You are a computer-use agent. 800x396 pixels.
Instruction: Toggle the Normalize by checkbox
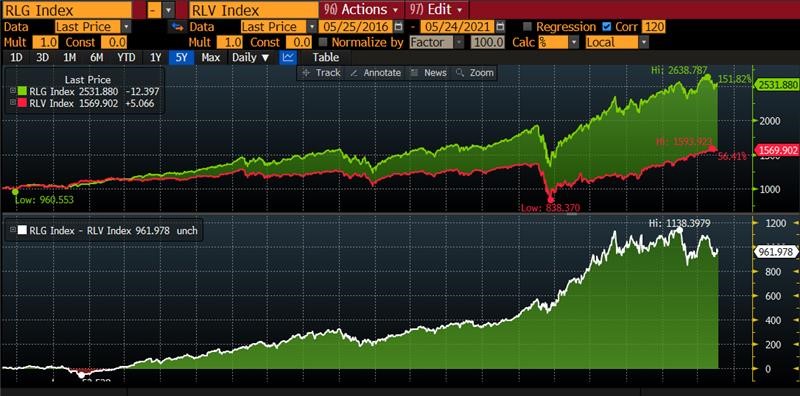323,42
